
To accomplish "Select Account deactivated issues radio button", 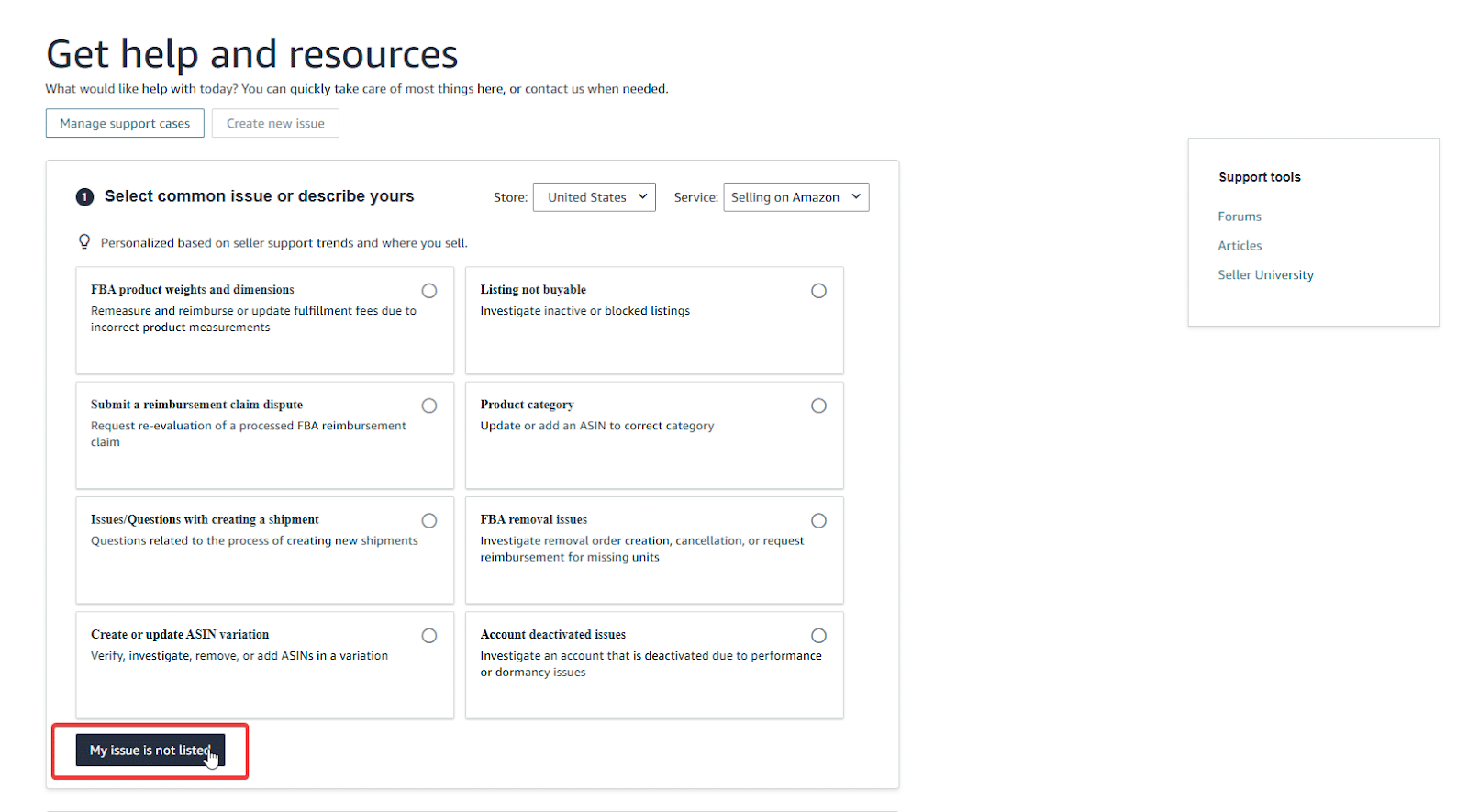I will (818, 636).
